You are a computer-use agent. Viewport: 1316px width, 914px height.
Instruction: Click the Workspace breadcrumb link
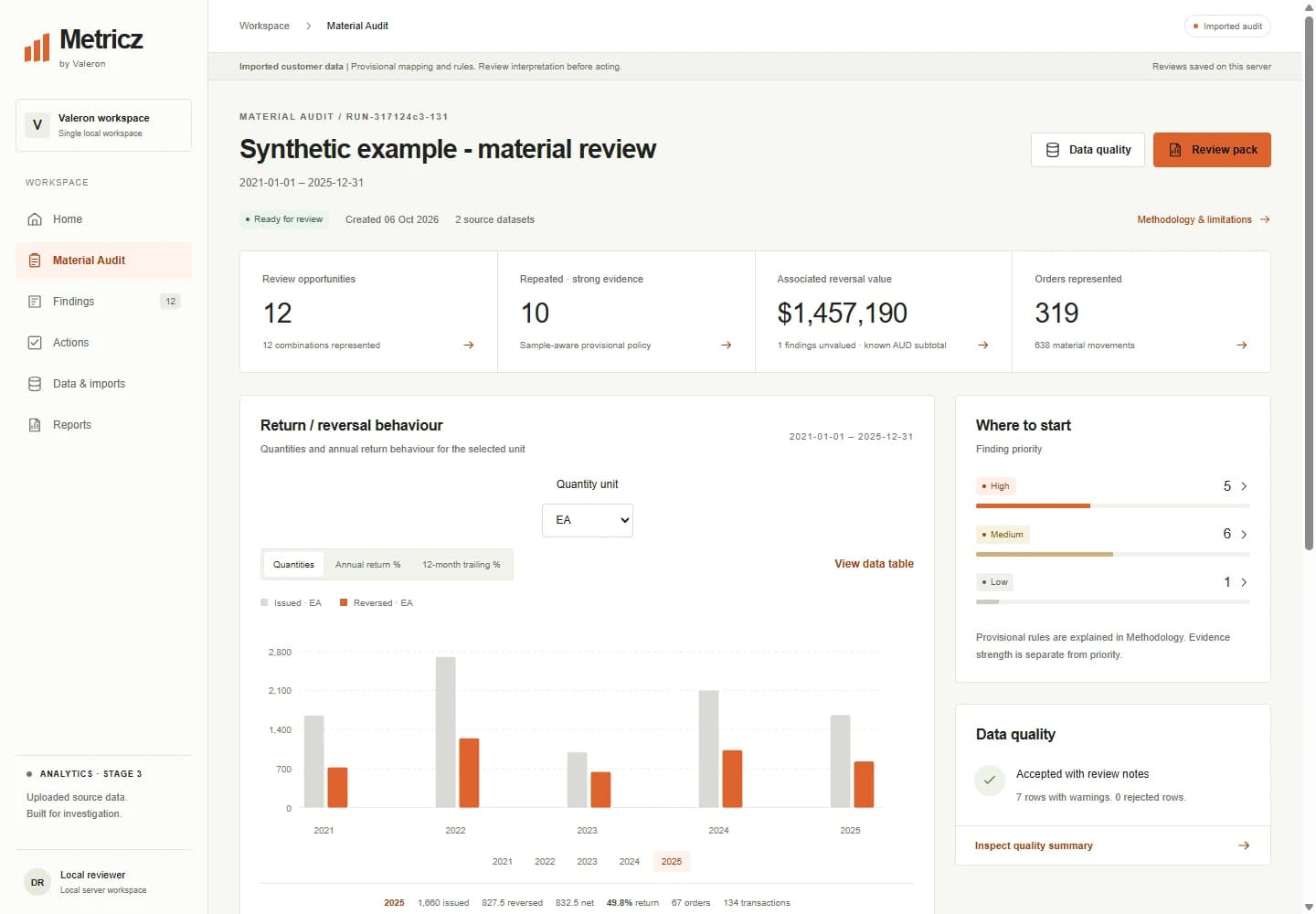tap(264, 26)
